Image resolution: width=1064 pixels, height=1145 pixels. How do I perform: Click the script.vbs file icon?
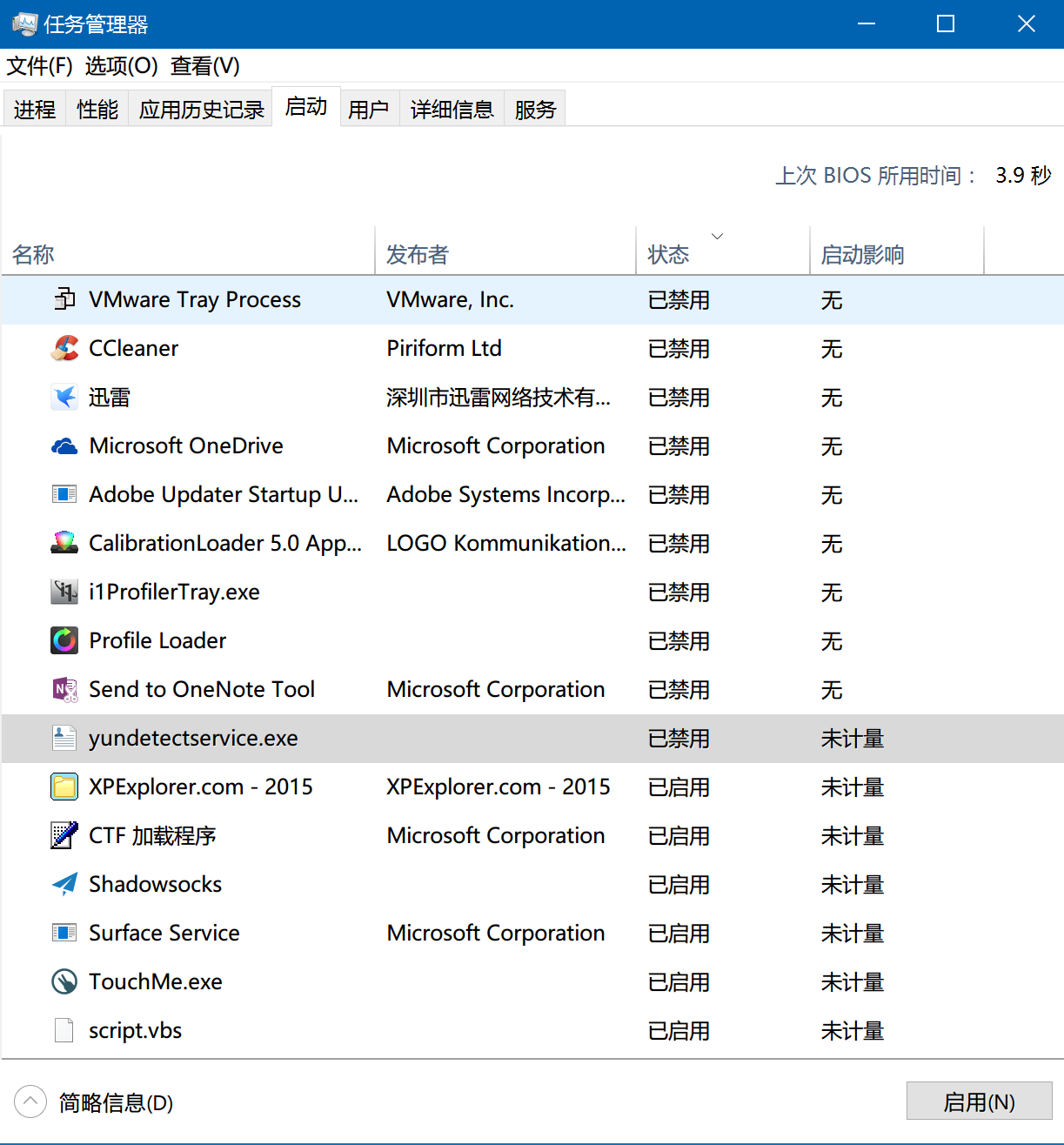pyautogui.click(x=64, y=1030)
